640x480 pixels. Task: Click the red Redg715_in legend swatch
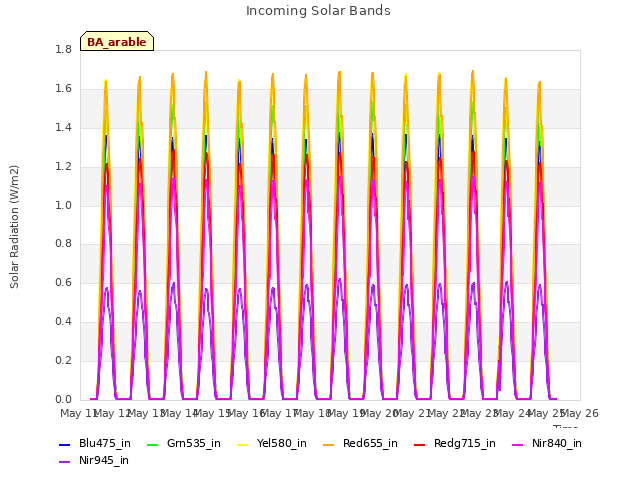pos(420,444)
